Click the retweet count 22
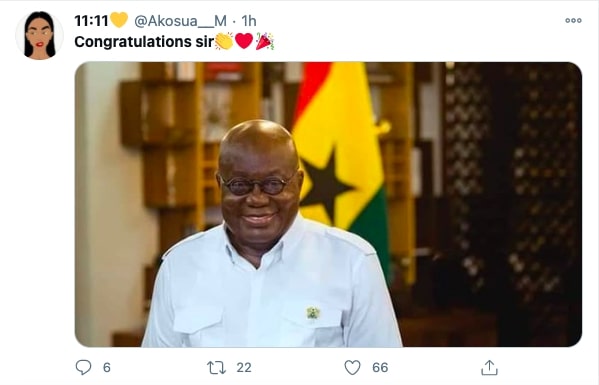Screen dimensions: 599x385 click(244, 367)
